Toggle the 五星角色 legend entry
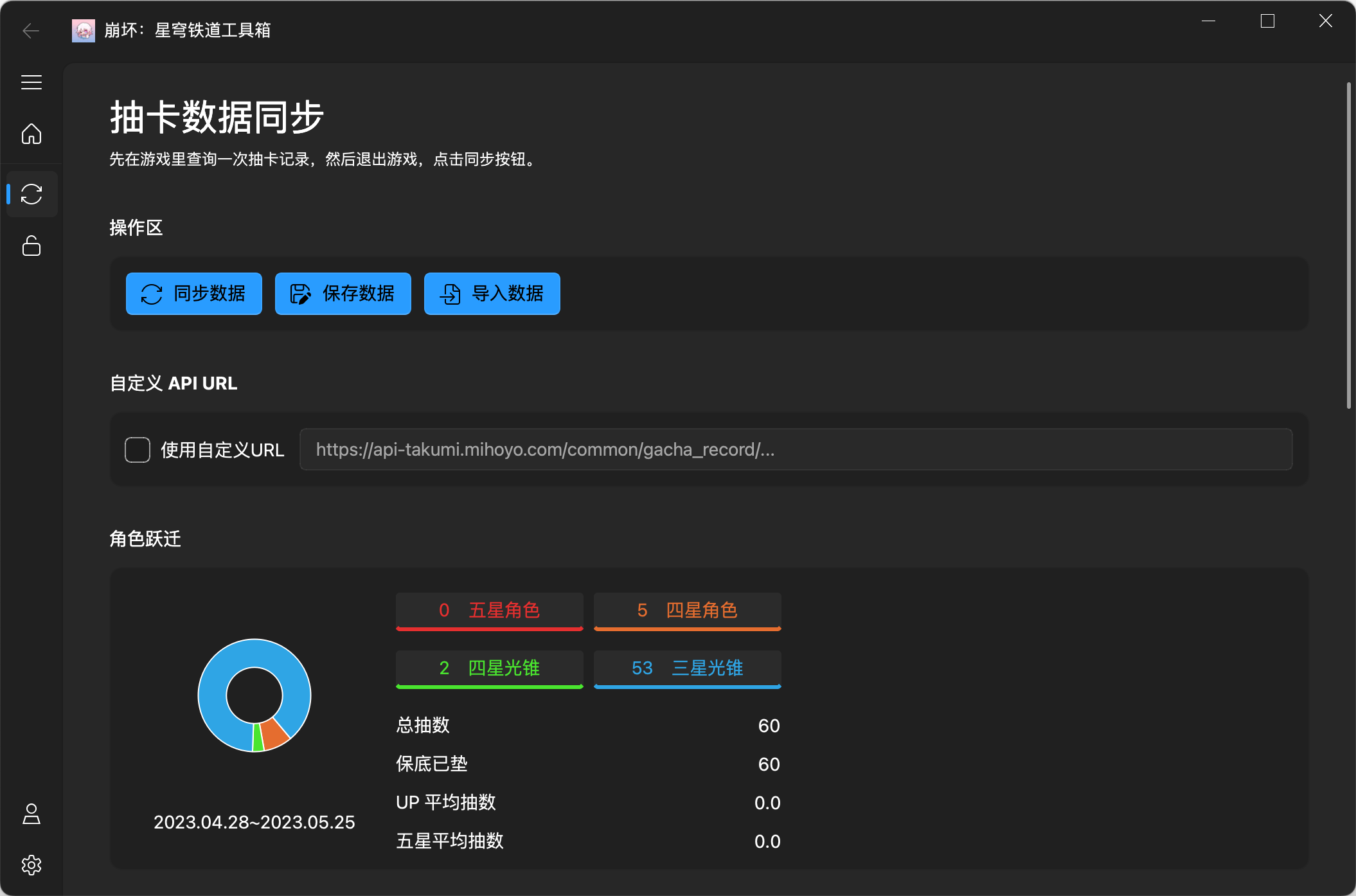 click(489, 611)
